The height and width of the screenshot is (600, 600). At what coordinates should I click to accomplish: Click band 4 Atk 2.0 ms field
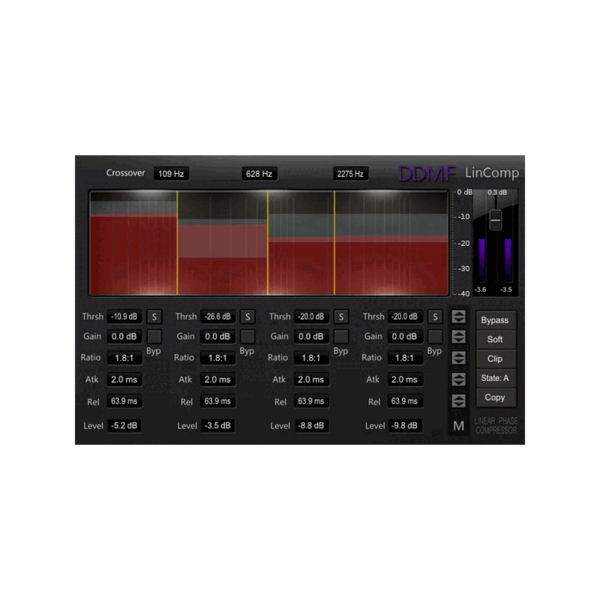[405, 380]
